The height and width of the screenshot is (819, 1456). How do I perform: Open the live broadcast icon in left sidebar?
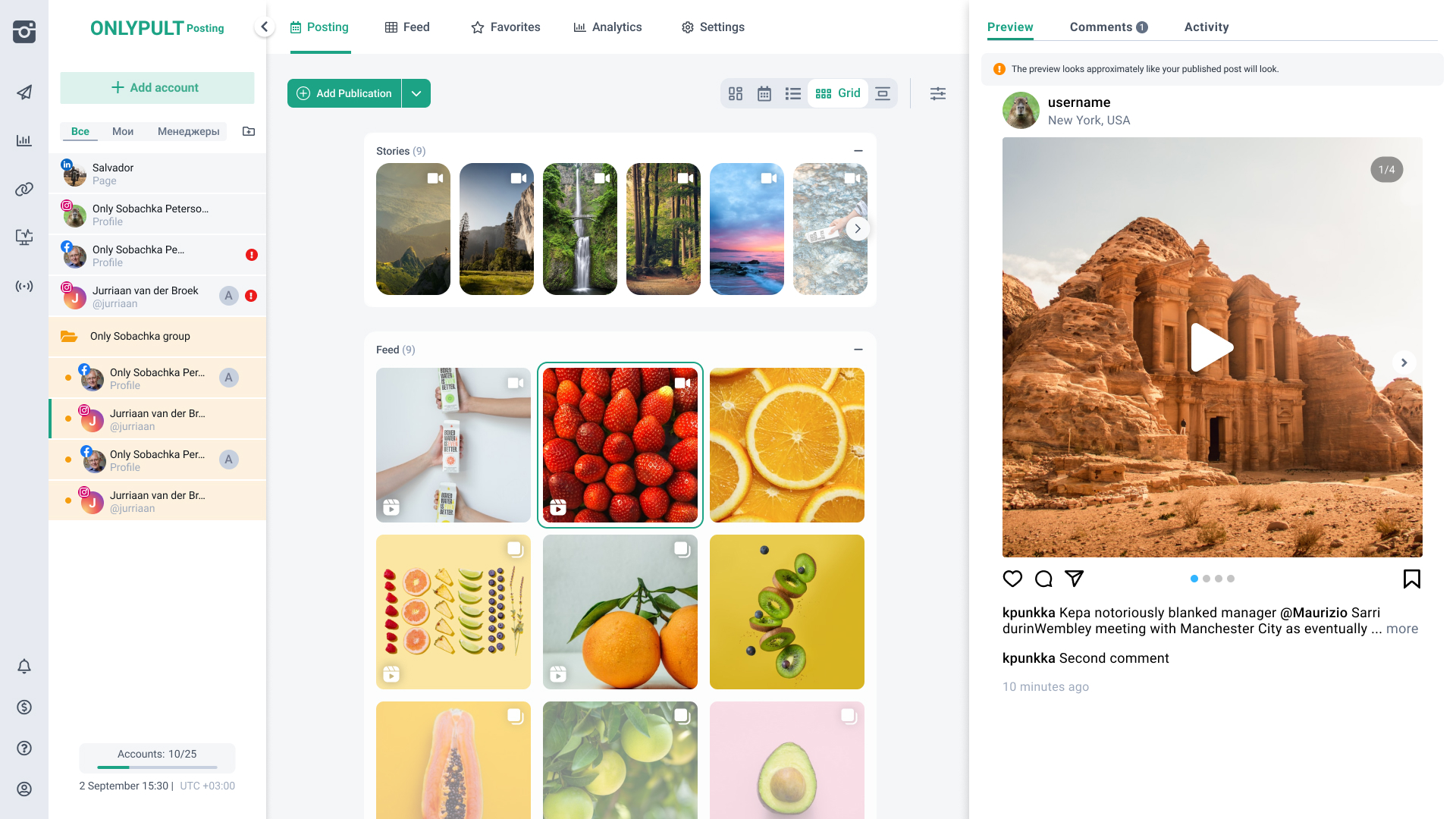click(x=24, y=286)
